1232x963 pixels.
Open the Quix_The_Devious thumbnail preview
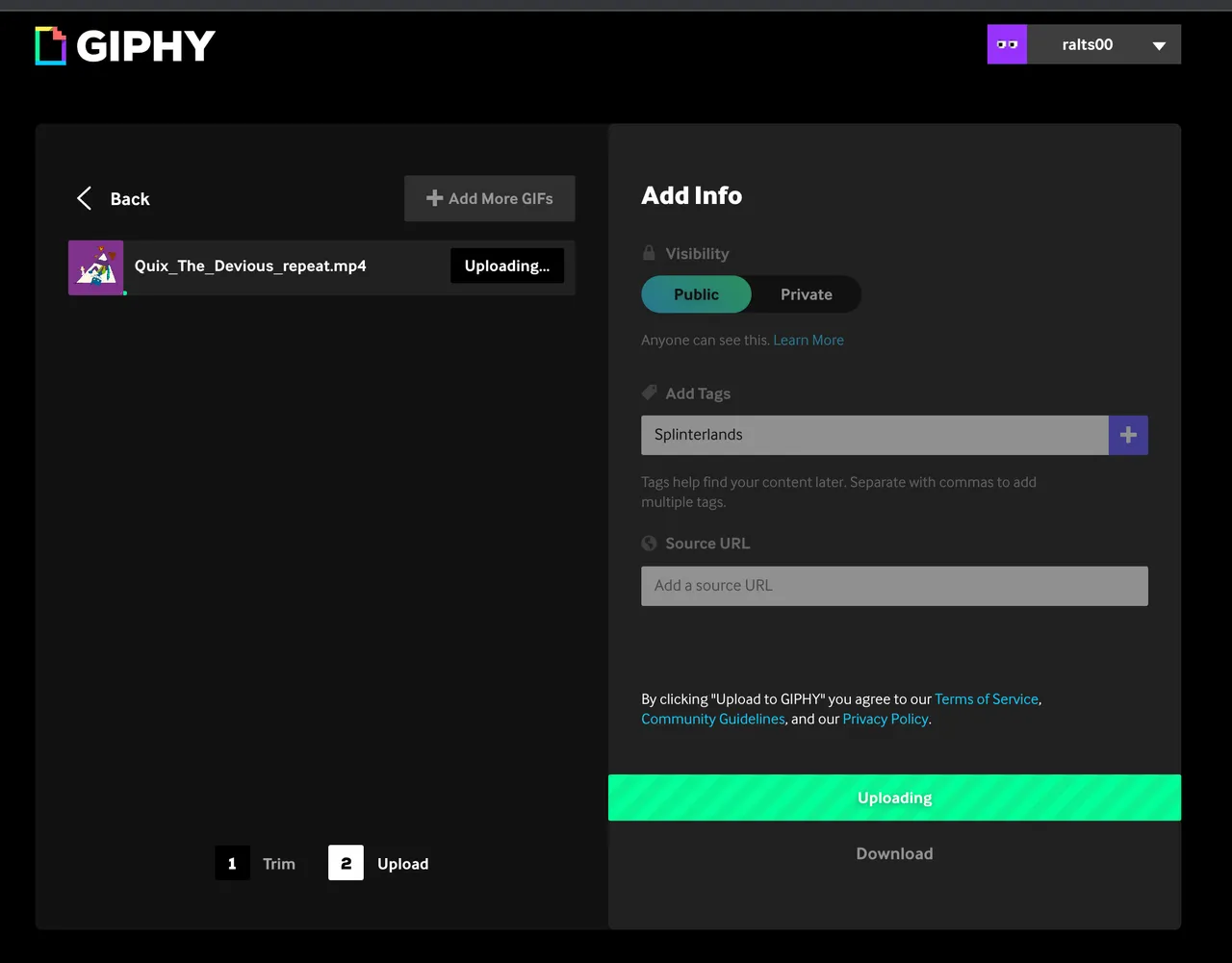pos(95,266)
